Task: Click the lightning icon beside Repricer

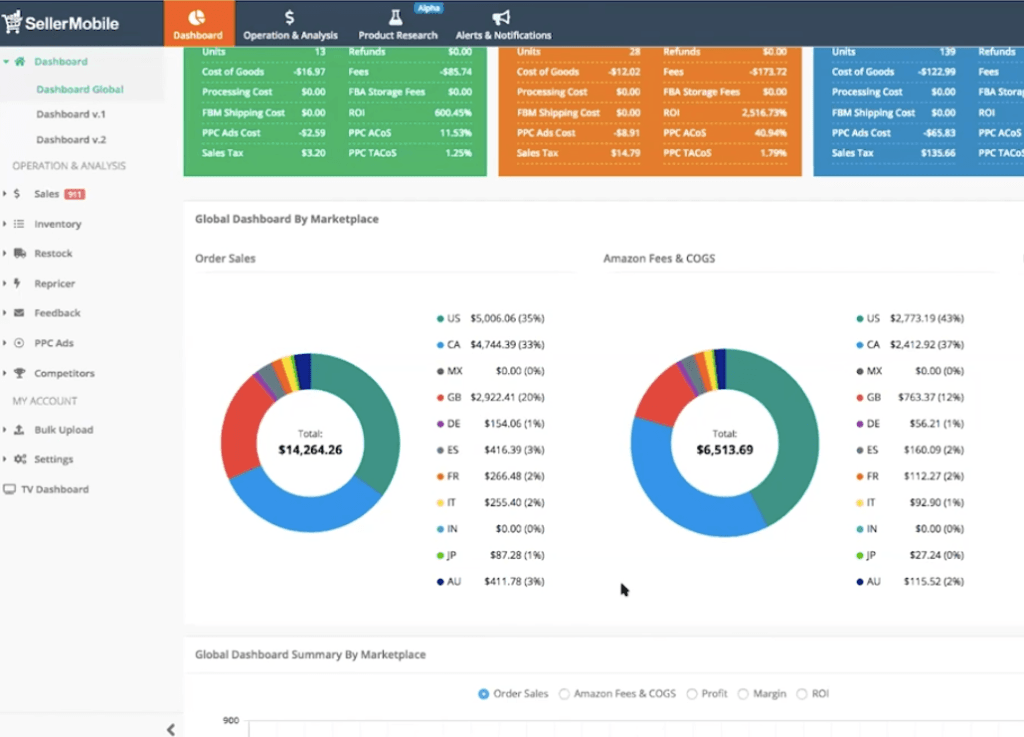Action: click(18, 283)
